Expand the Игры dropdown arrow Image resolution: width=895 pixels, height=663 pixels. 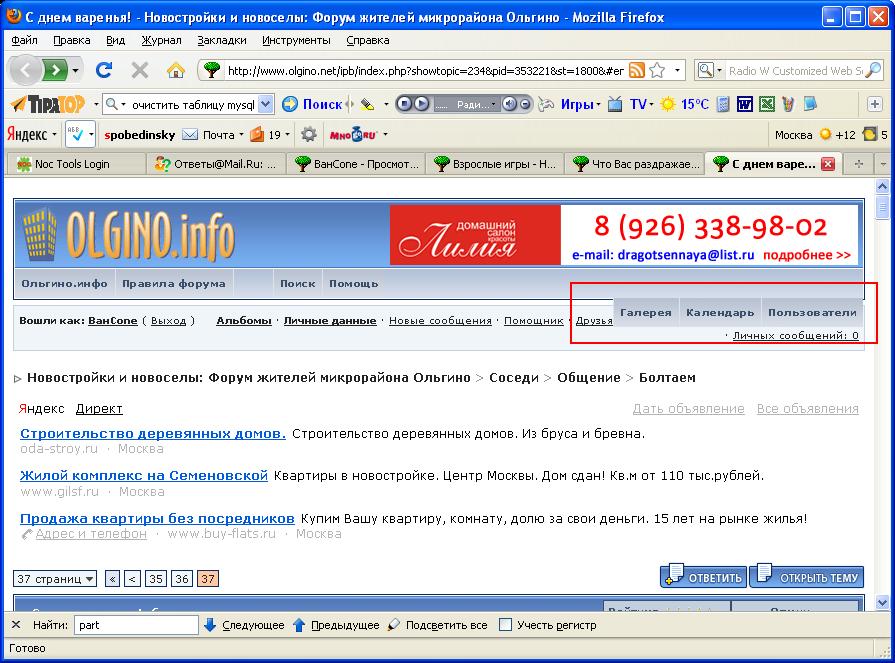[598, 105]
